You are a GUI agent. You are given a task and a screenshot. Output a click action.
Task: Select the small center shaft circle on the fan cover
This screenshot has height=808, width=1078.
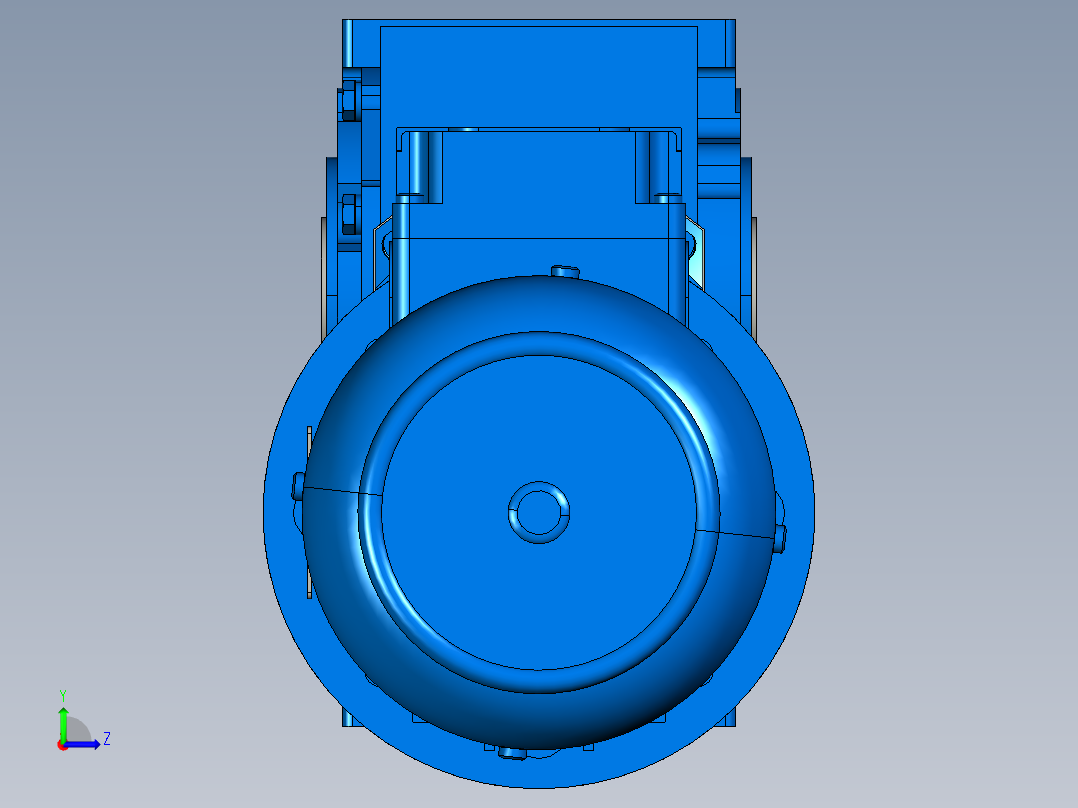[539, 512]
